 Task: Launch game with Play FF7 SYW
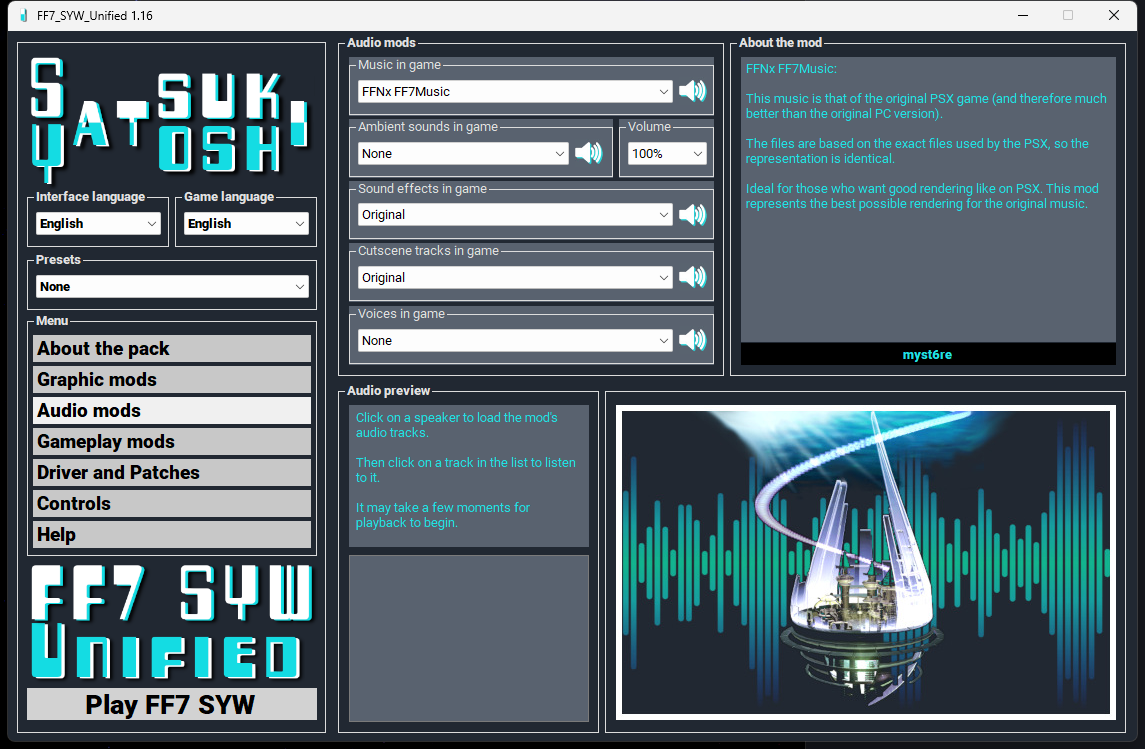(x=172, y=704)
